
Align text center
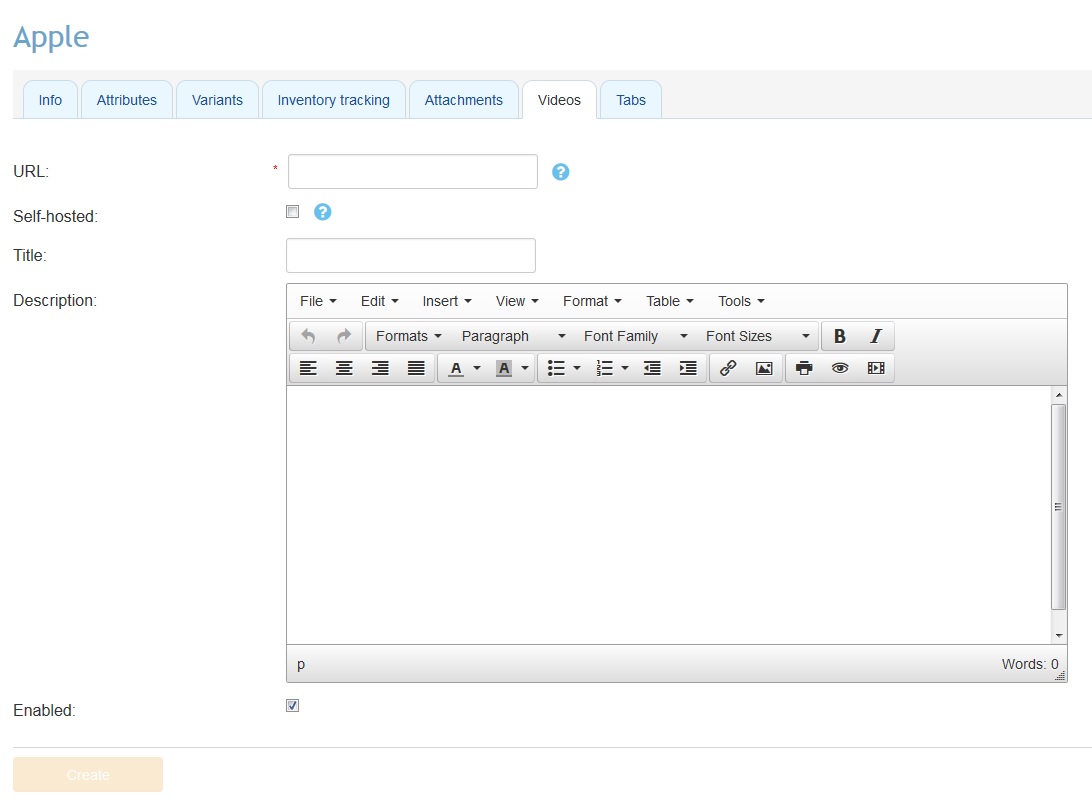pos(344,368)
